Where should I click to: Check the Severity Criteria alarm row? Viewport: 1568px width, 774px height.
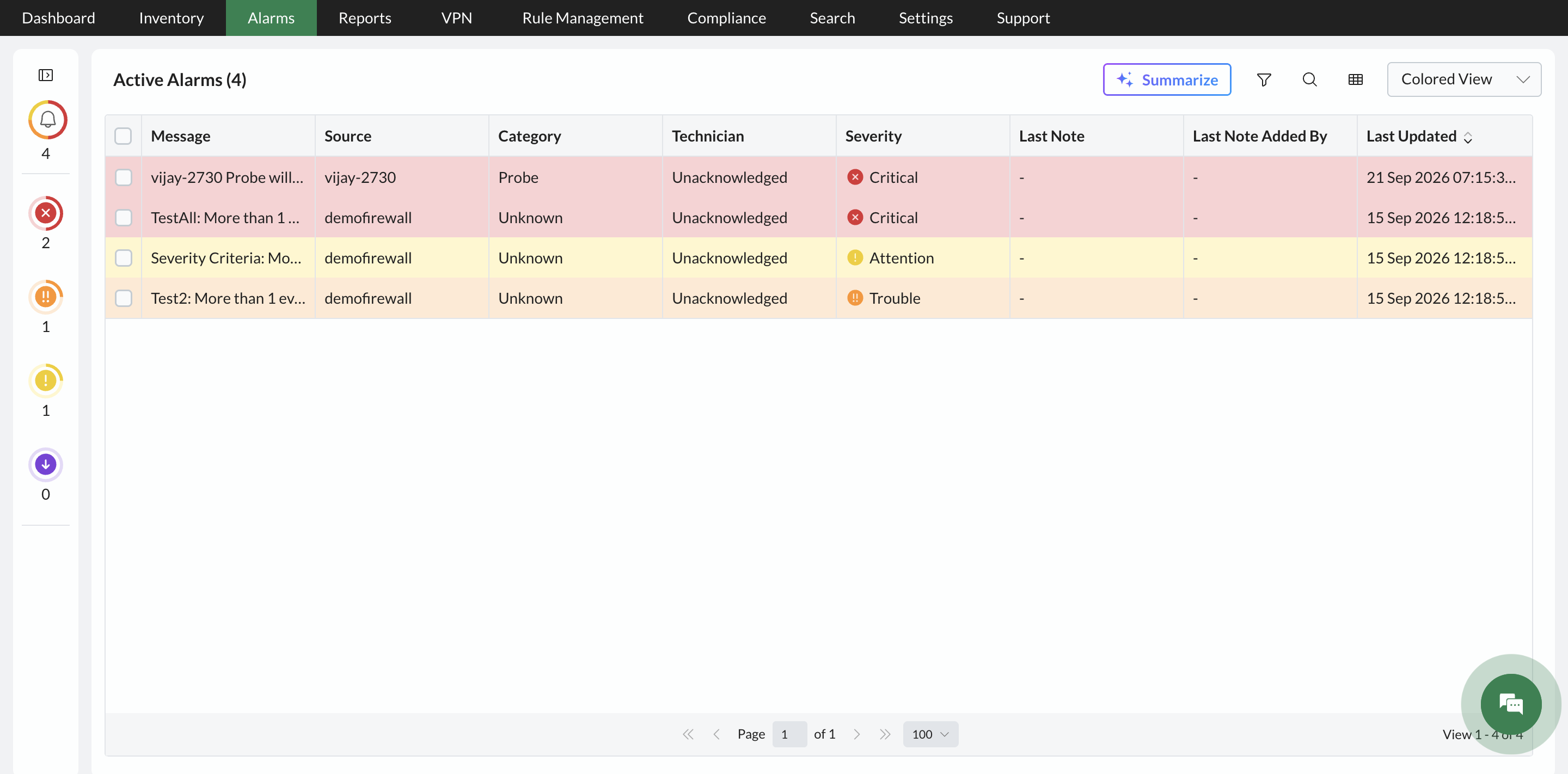click(x=123, y=257)
